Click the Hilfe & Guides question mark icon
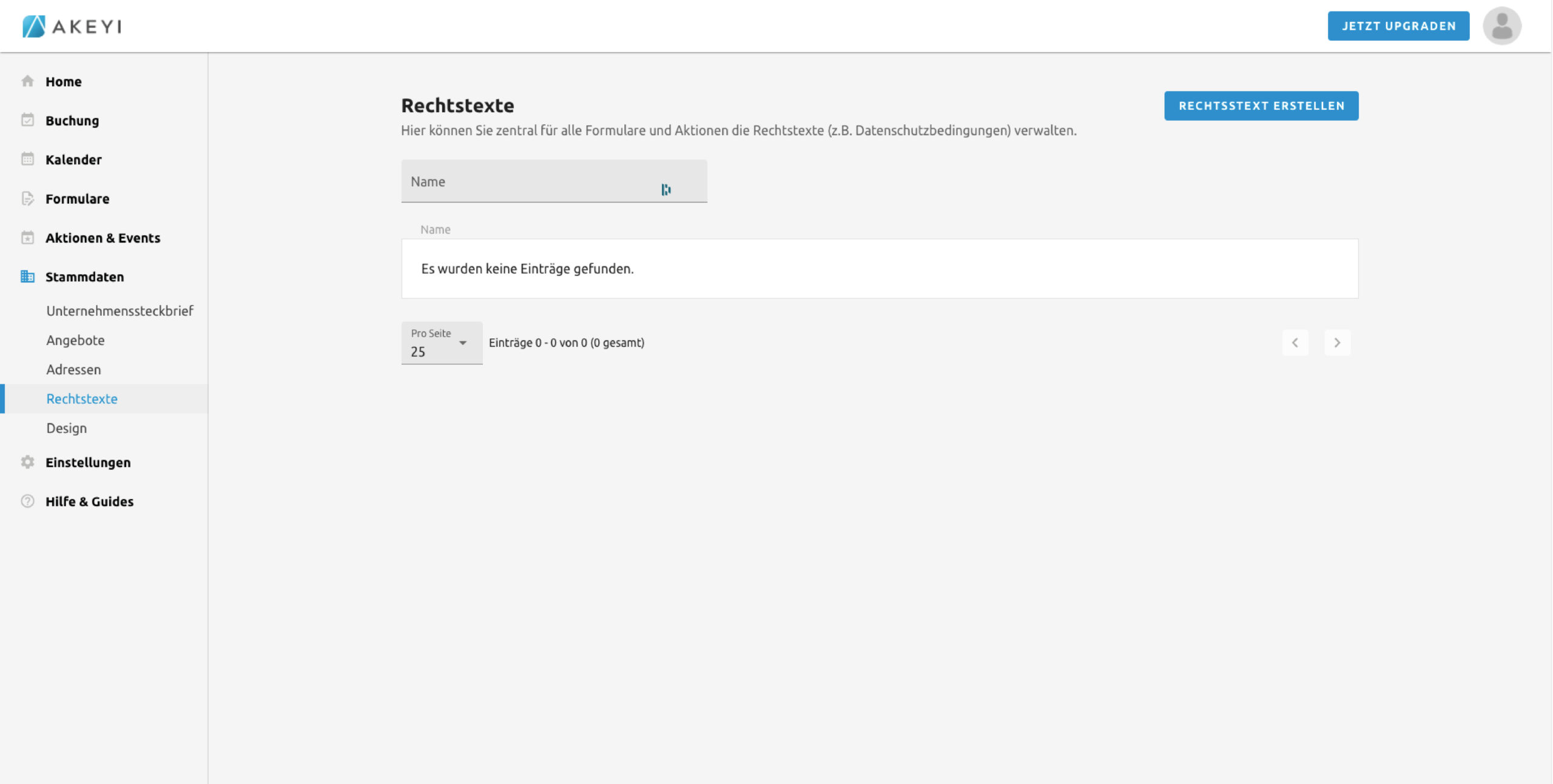This screenshot has height=784, width=1553. click(x=27, y=501)
